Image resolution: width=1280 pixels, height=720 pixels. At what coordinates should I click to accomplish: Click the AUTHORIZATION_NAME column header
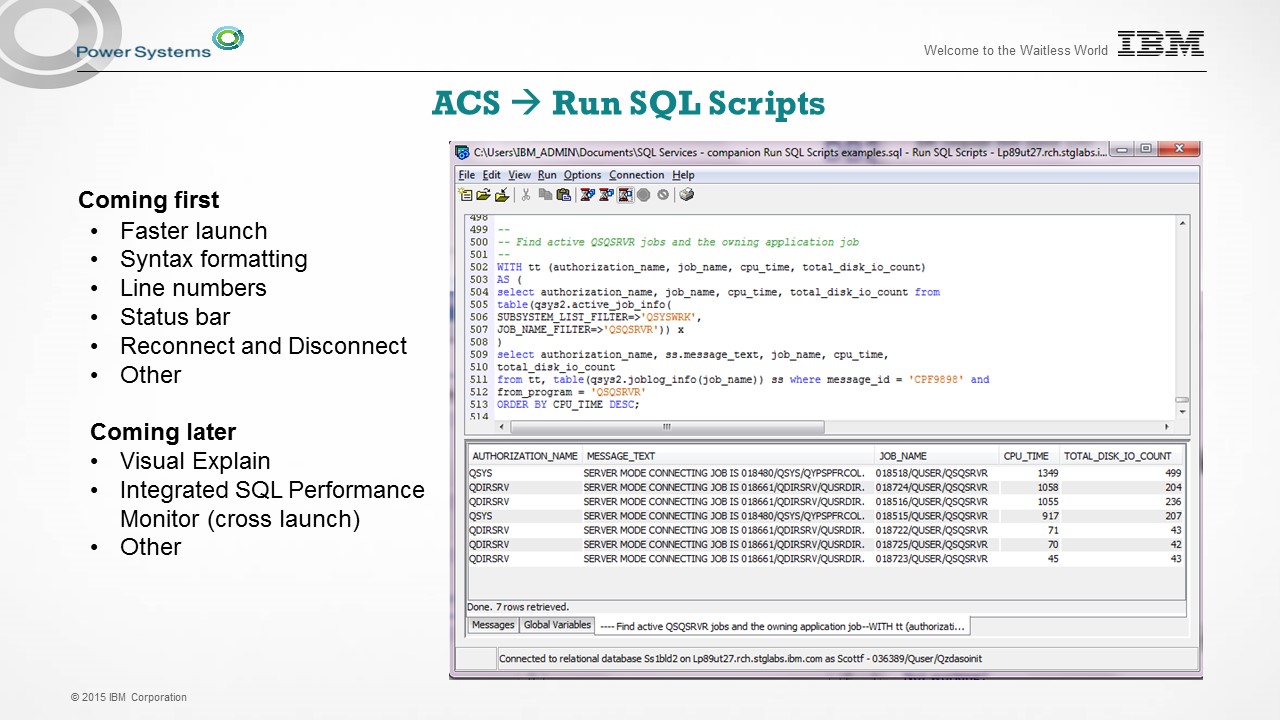tap(525, 456)
